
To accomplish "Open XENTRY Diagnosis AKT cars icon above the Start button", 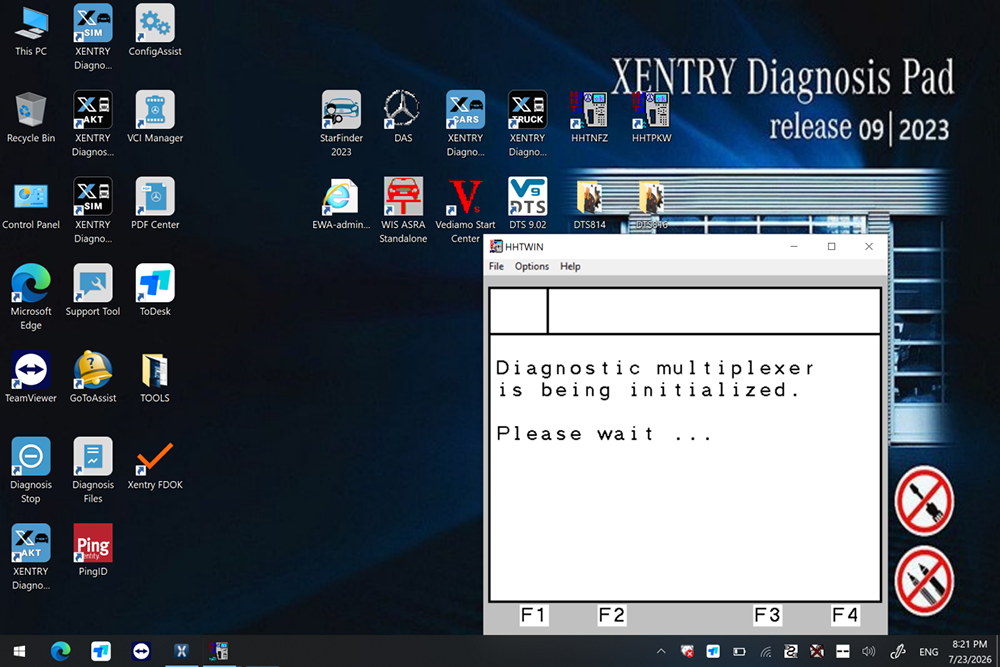I will pos(31,557).
